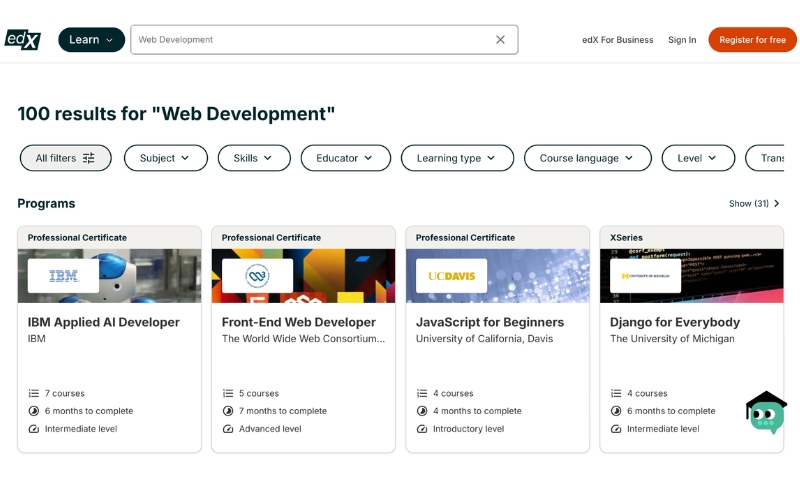This screenshot has width=800, height=500.
Task: Click the Register for free button
Action: click(x=753, y=40)
